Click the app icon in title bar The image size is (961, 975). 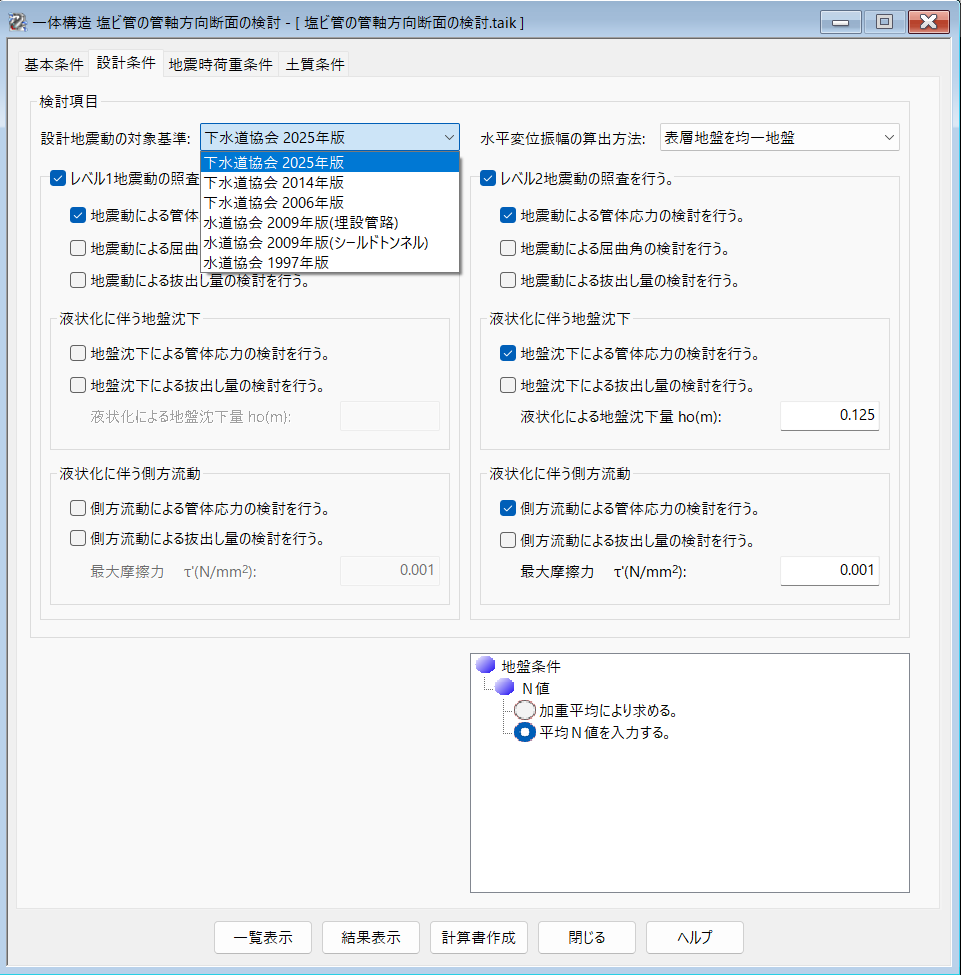(17, 21)
